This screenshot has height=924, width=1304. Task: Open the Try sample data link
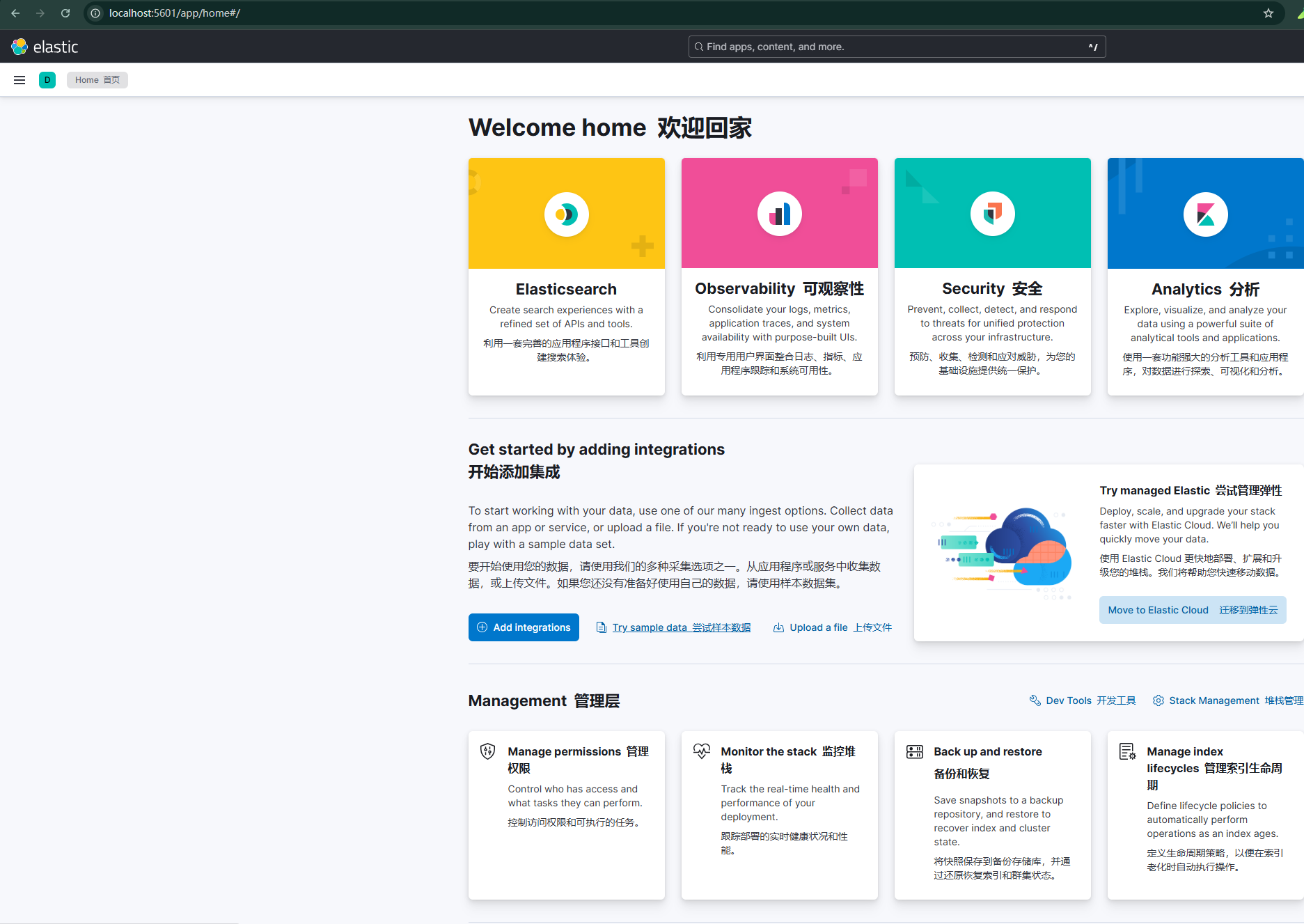coord(674,627)
